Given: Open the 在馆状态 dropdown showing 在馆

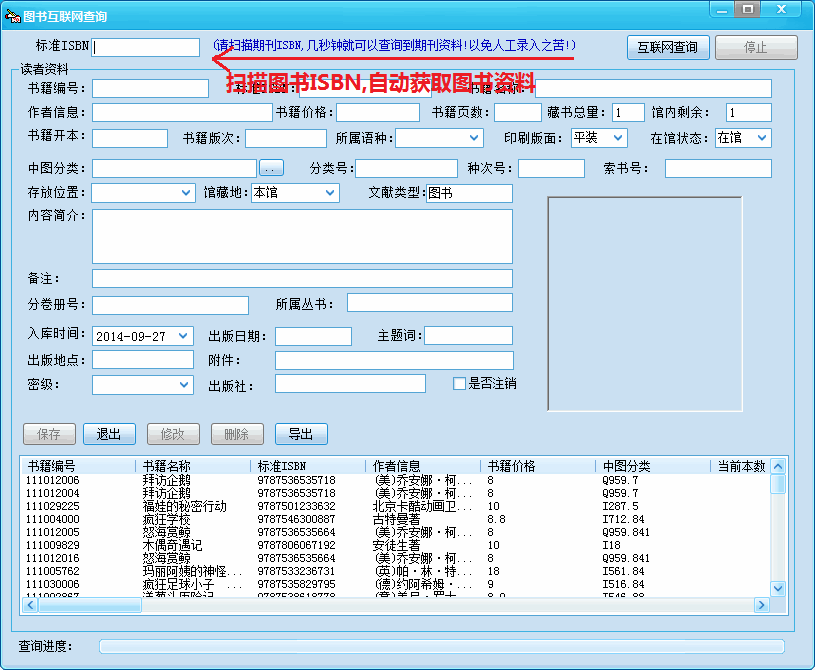Looking at the screenshot, I should 763,139.
